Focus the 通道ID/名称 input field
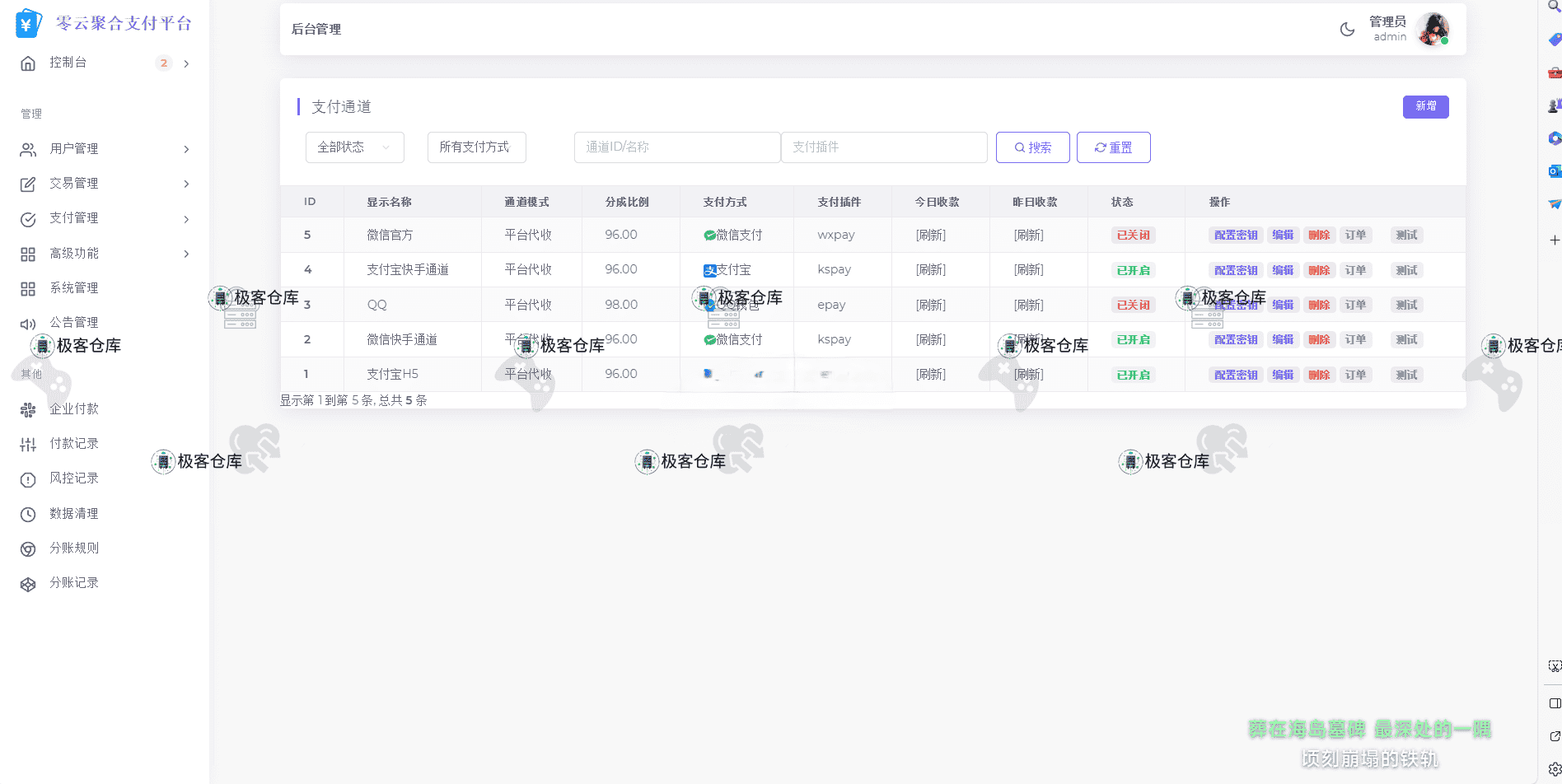The image size is (1562, 784). click(676, 147)
